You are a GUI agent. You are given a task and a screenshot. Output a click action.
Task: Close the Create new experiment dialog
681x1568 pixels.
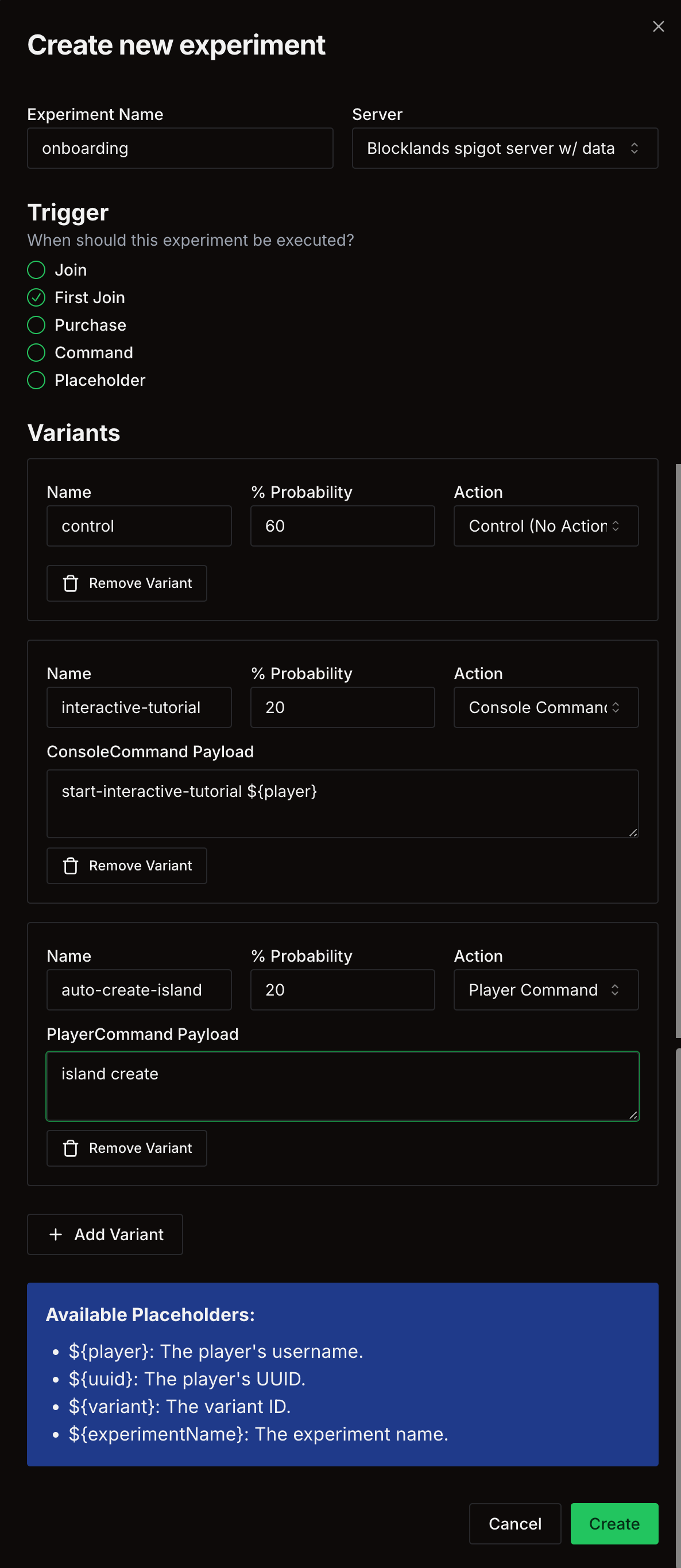coord(658,26)
